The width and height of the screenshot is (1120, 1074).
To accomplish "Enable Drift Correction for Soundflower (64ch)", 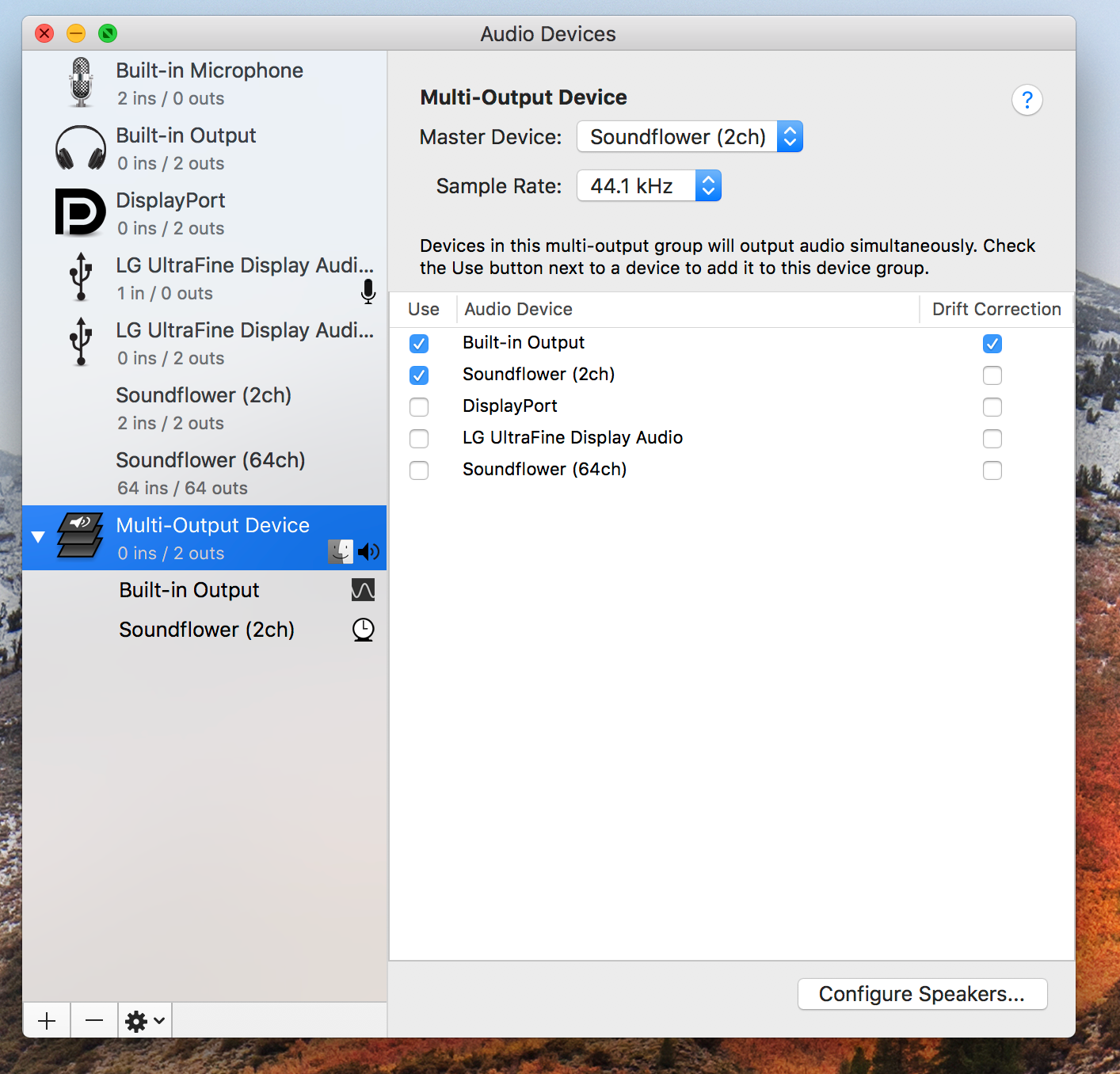I will [x=992, y=470].
